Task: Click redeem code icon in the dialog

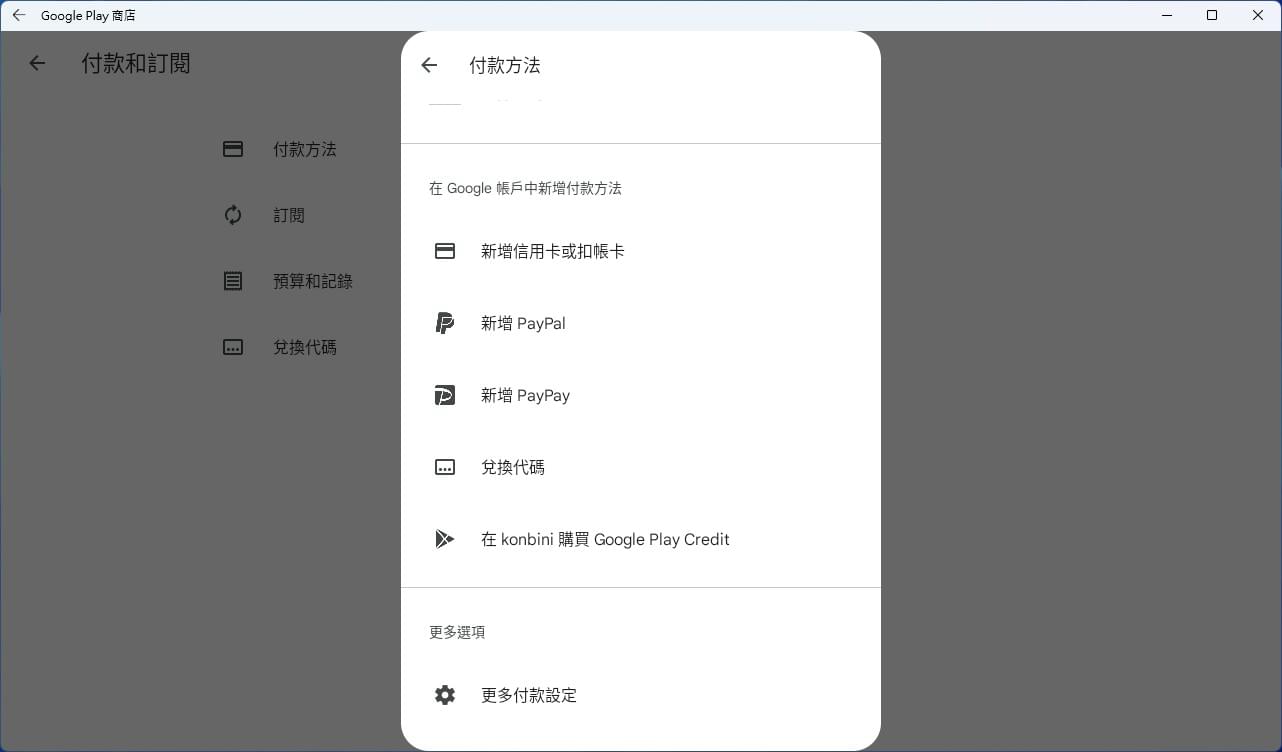Action: [445, 467]
